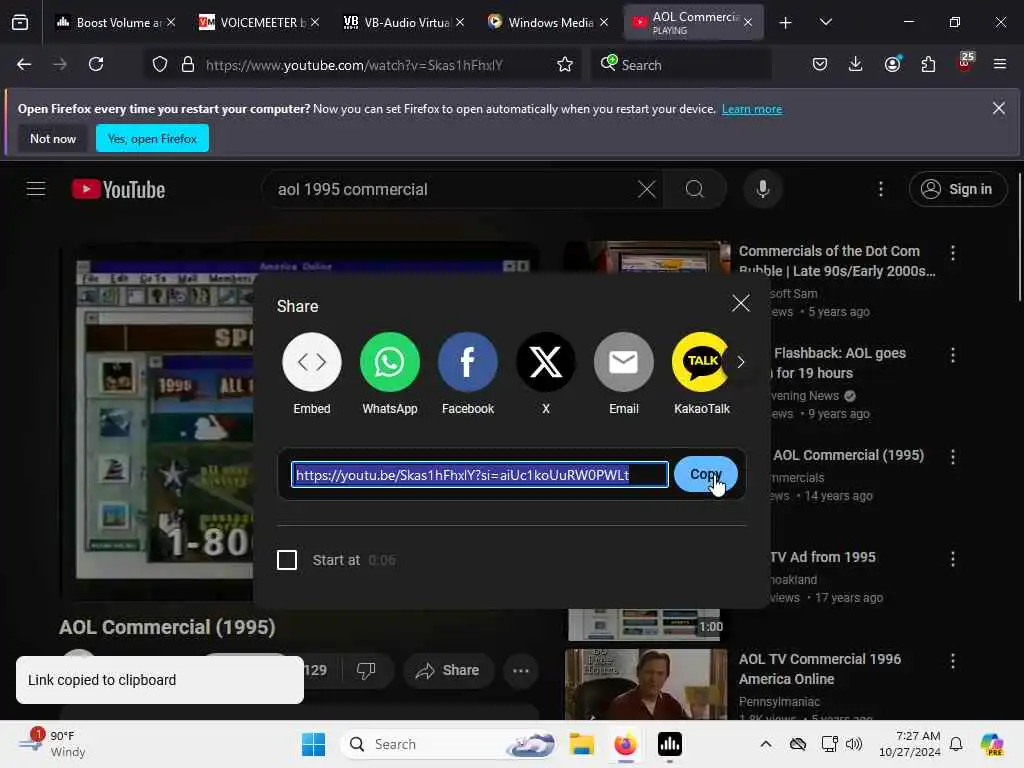Image resolution: width=1024 pixels, height=768 pixels.
Task: Open the extension with the 25 badge
Action: 965,63
